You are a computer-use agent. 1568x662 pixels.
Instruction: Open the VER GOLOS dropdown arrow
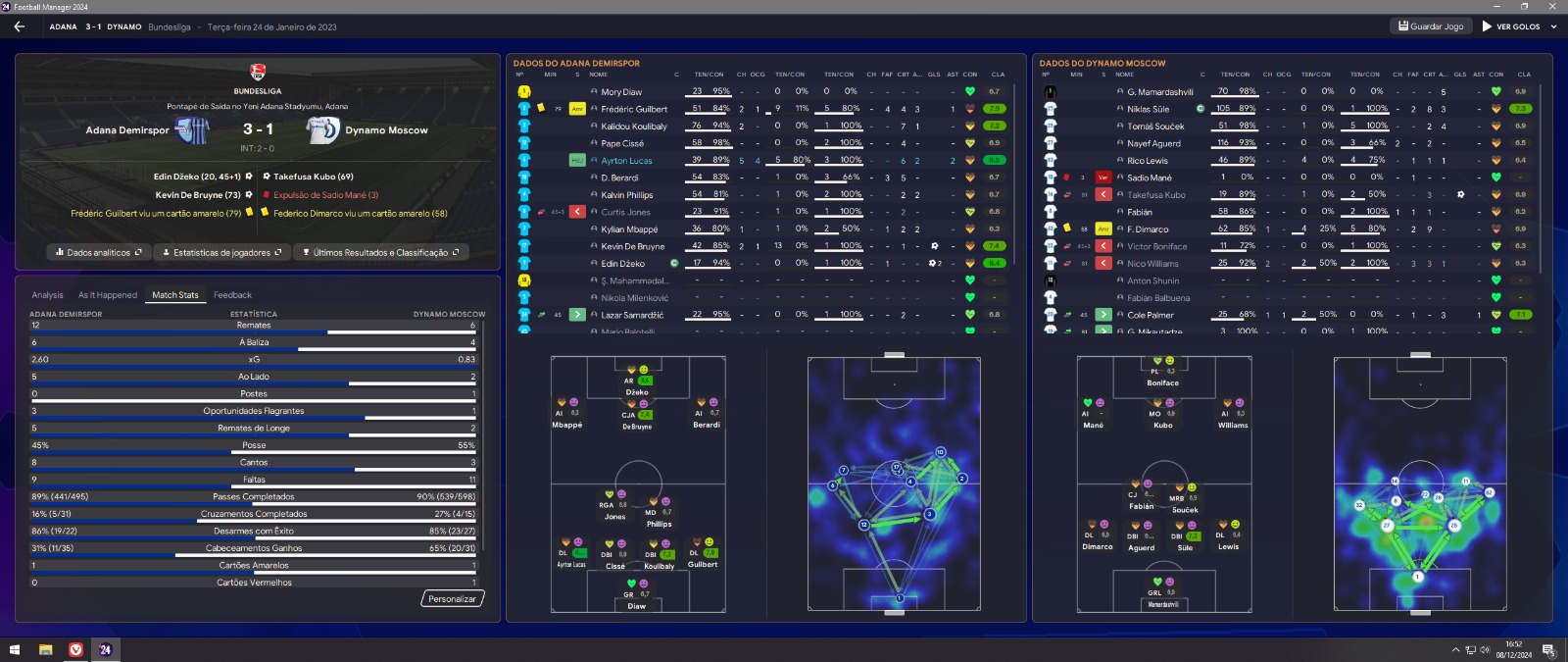click(1553, 26)
